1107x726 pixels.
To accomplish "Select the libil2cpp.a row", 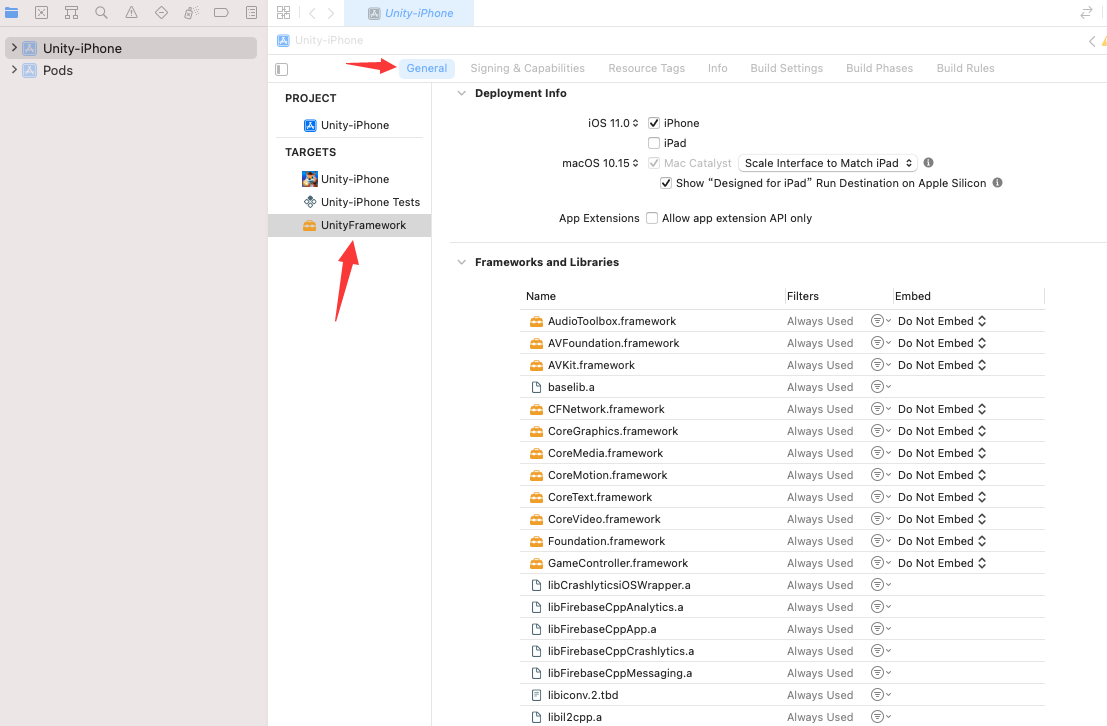I will coord(782,716).
